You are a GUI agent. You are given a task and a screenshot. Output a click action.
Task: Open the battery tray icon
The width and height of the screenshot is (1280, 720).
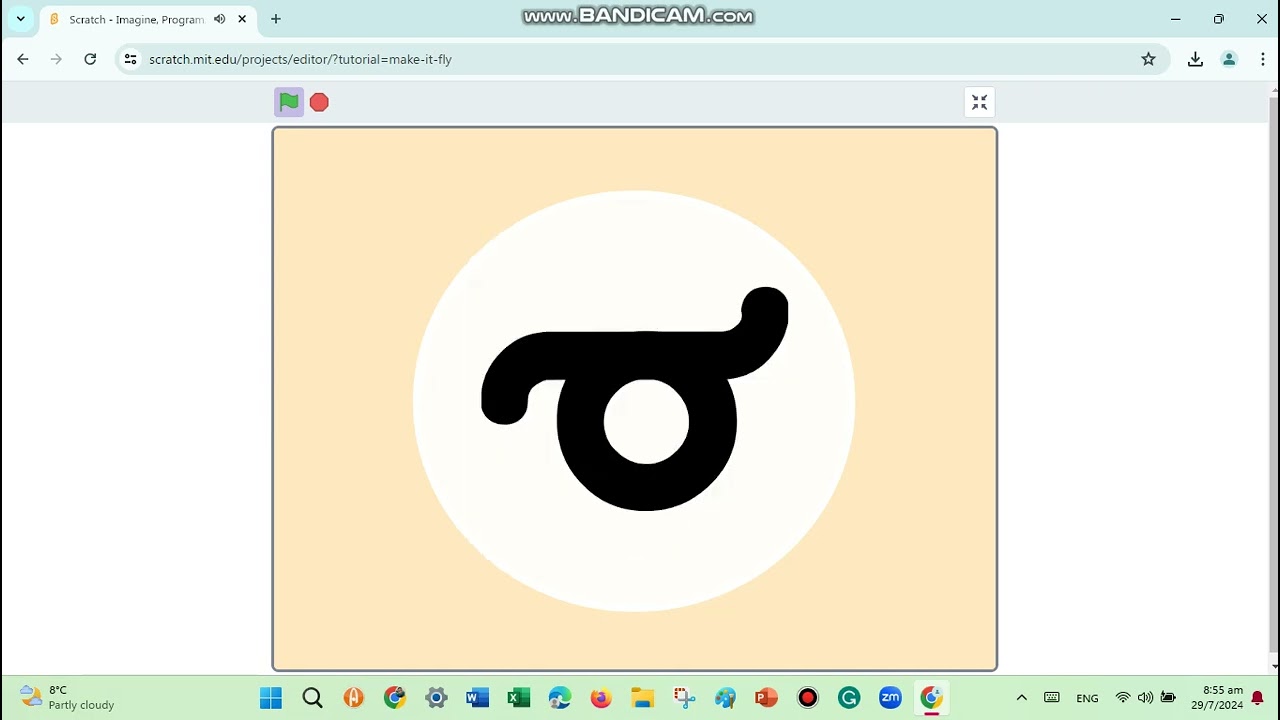tap(1168, 698)
